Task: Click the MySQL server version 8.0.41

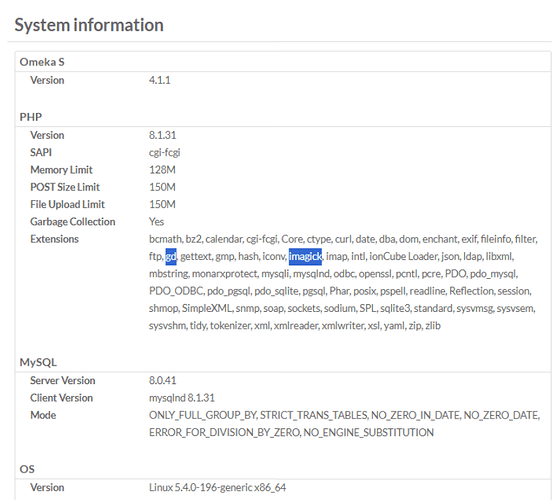Action: click(x=162, y=380)
